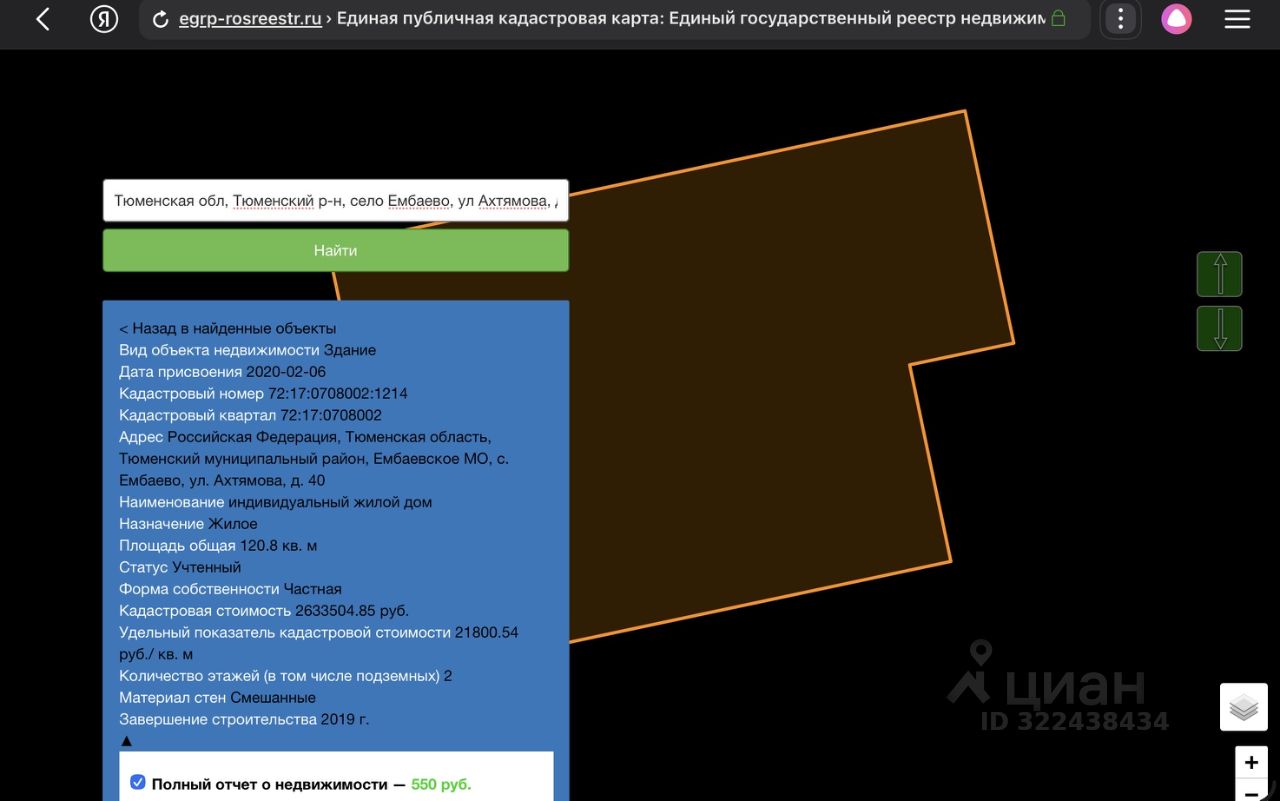Open the hamburger main menu
This screenshot has height=801, width=1280.
click(1237, 19)
